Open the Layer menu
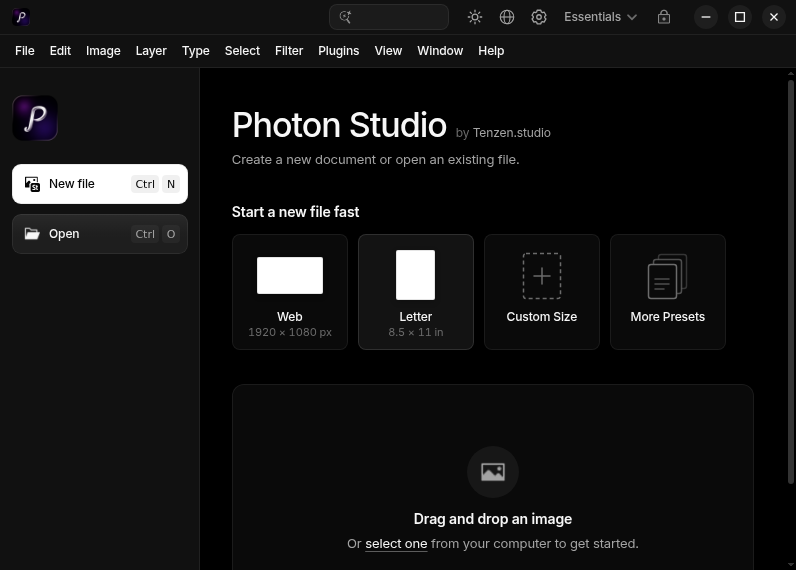 coord(151,51)
